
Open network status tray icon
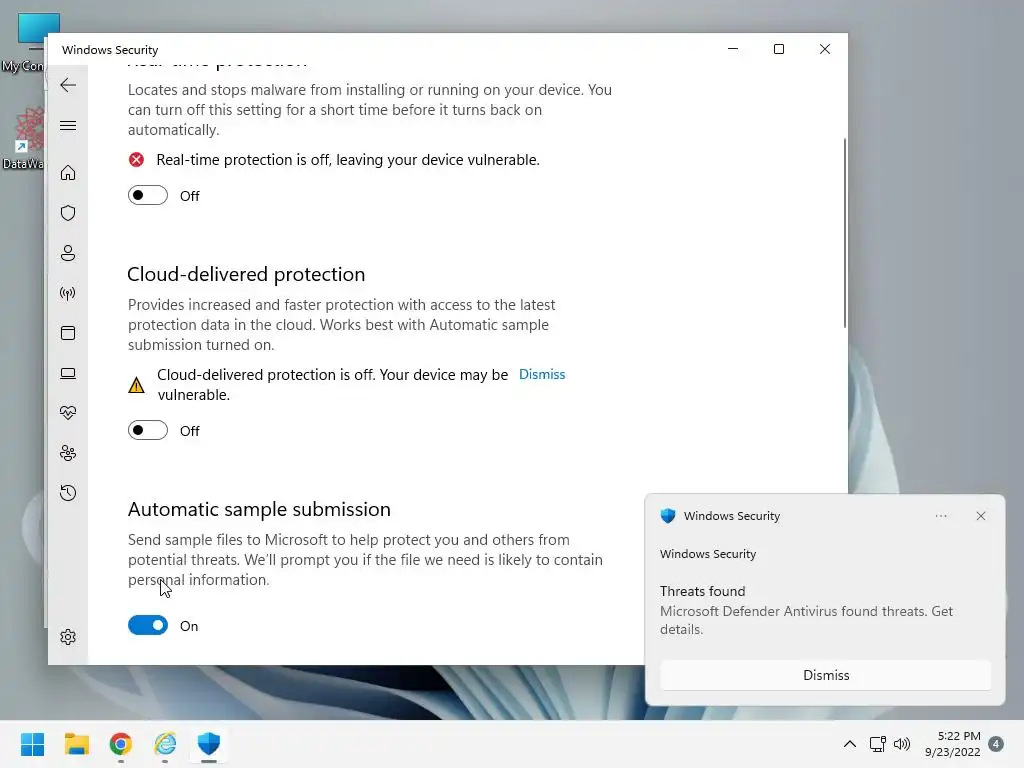tap(877, 744)
